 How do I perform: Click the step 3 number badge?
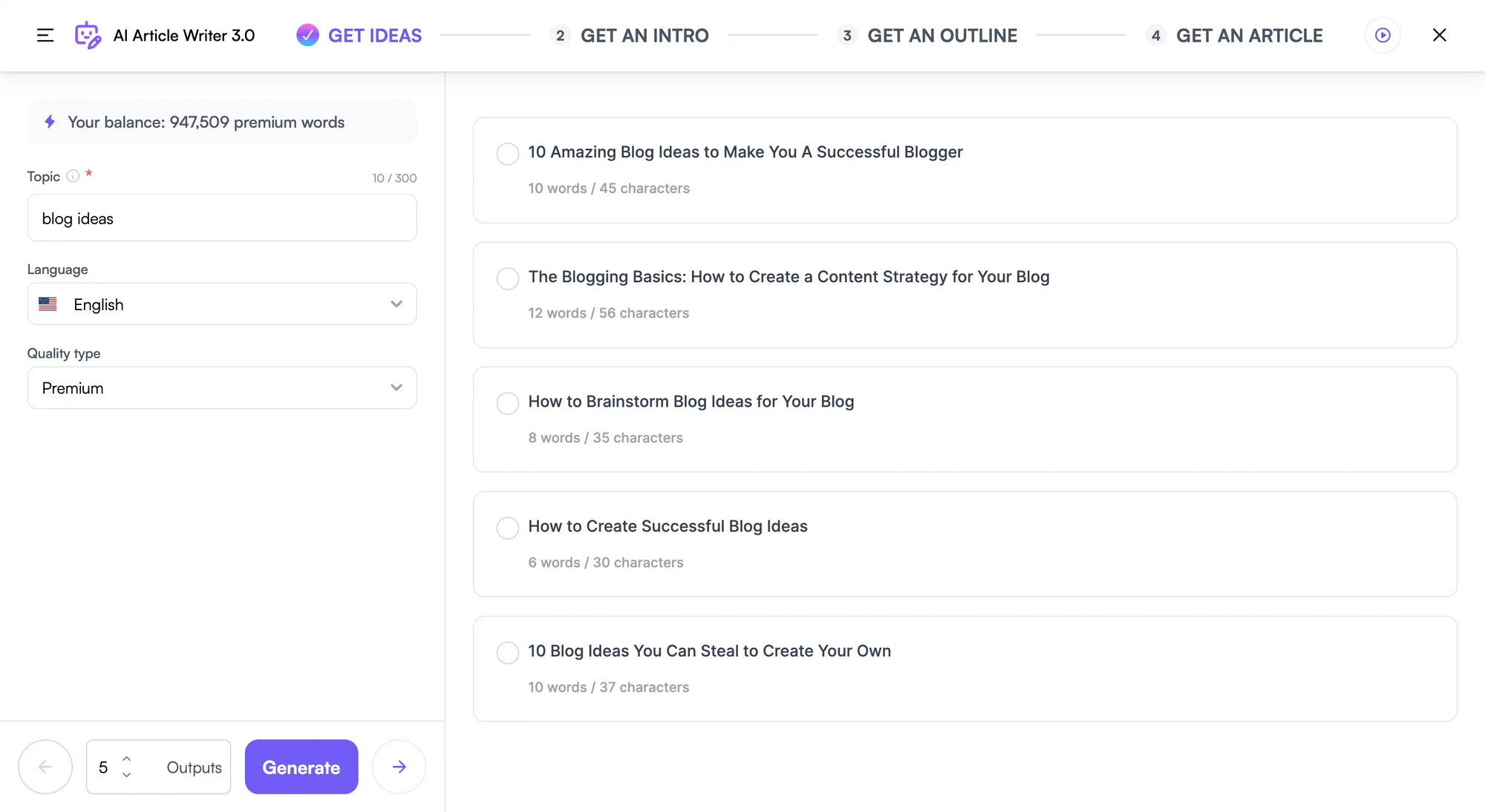(847, 35)
